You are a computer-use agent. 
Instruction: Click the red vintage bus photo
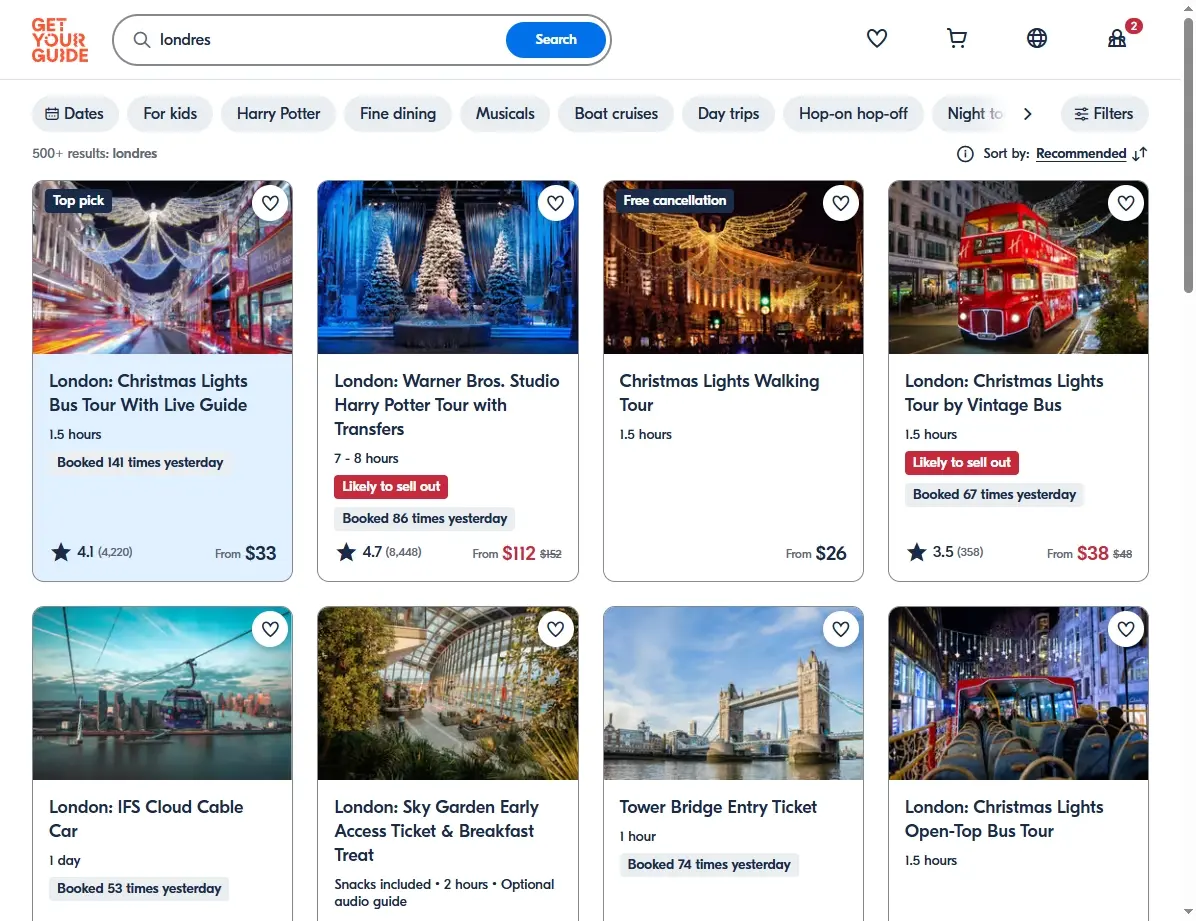tap(1018, 267)
